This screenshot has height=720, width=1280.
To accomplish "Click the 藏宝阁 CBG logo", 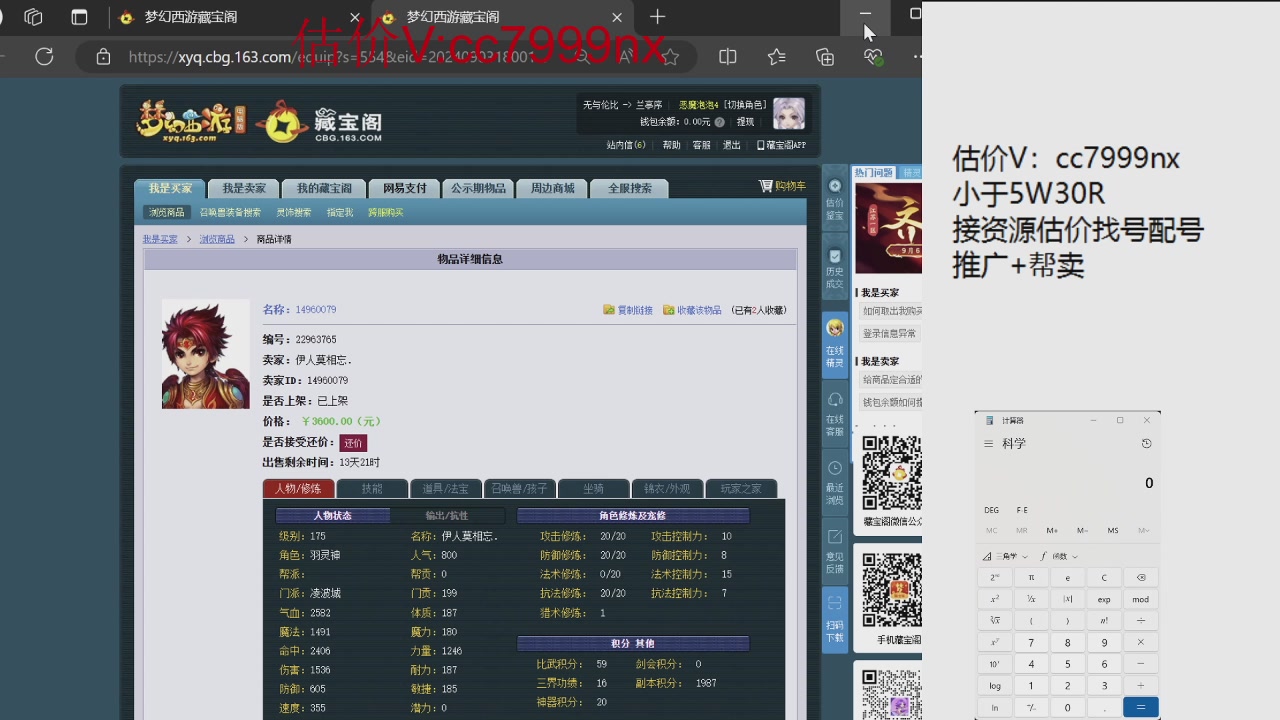I will click(x=320, y=123).
